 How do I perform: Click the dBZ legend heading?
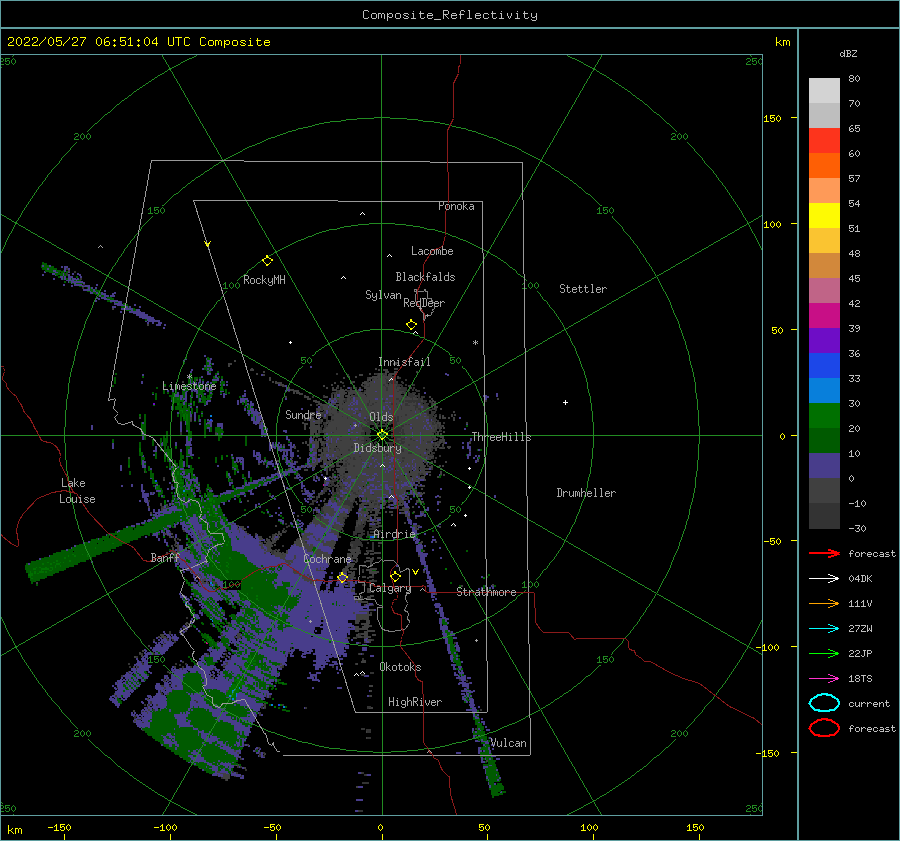848,53
